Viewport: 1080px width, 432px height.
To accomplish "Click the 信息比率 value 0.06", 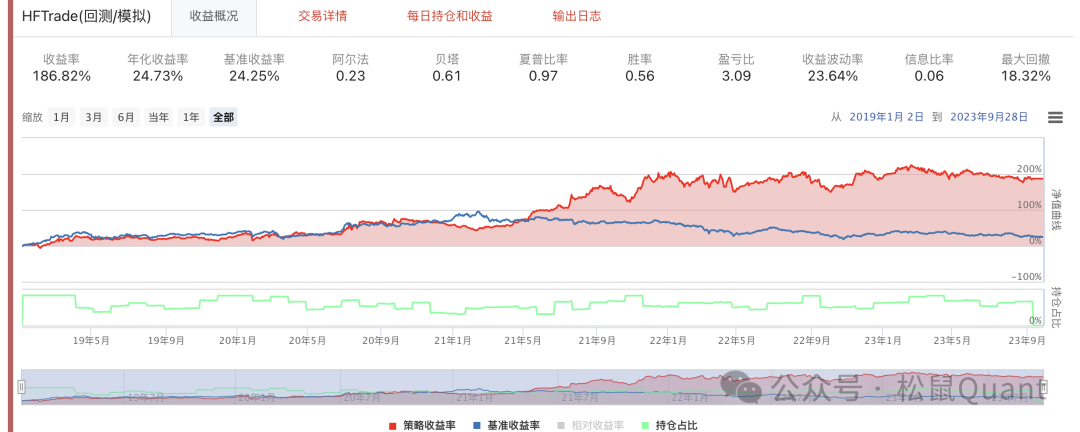I will pos(929,76).
